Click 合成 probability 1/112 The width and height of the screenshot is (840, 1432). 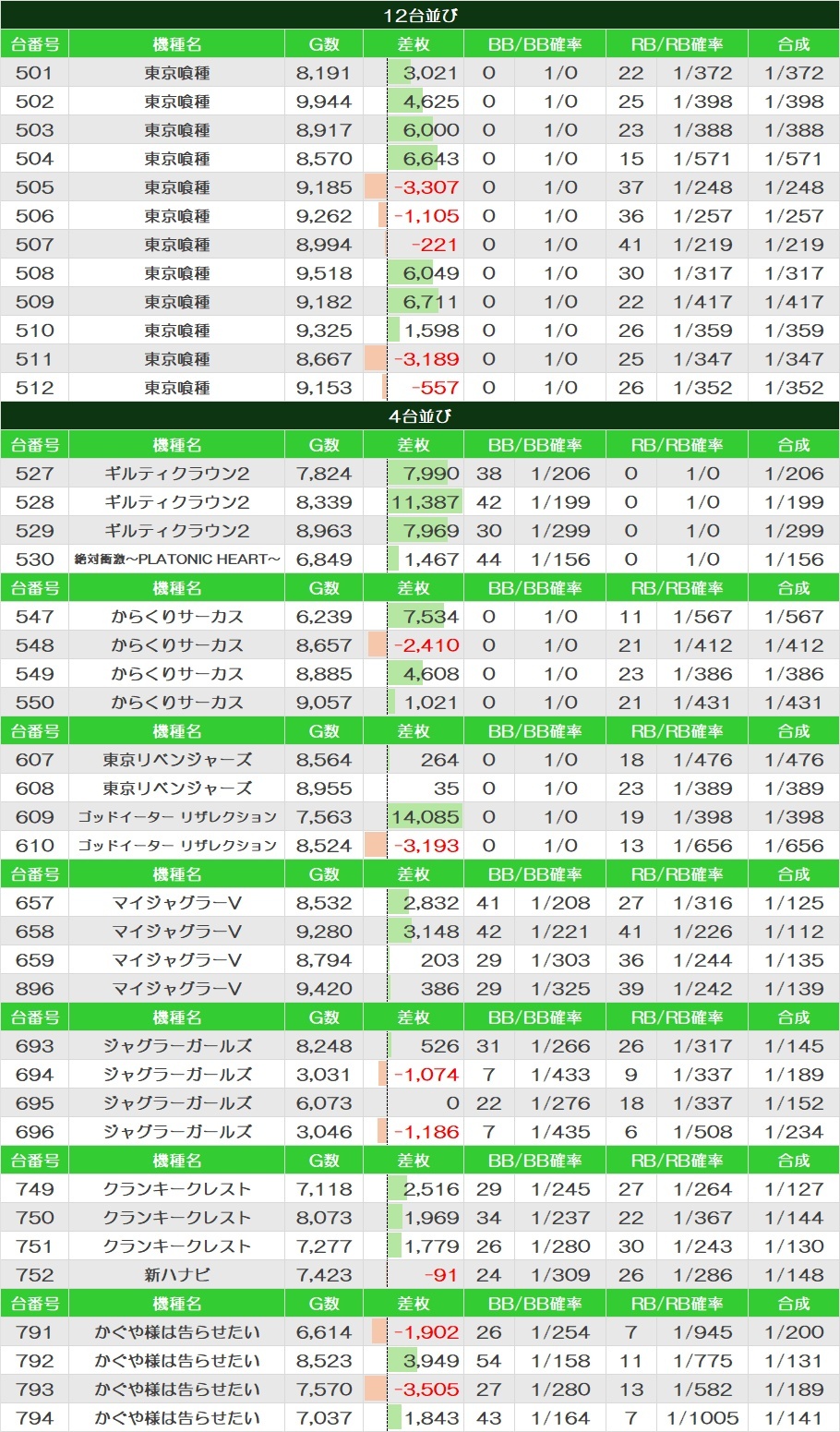pyautogui.click(x=794, y=932)
